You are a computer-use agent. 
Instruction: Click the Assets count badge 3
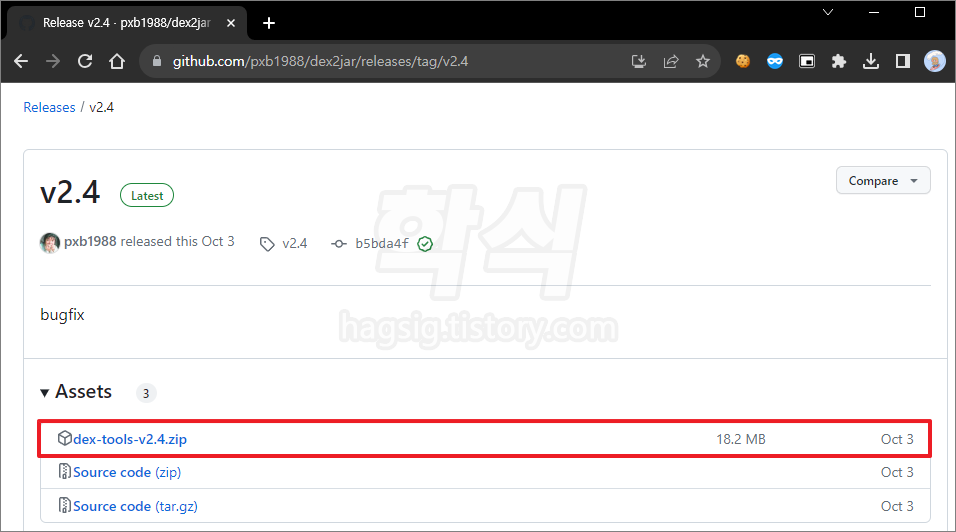click(146, 393)
